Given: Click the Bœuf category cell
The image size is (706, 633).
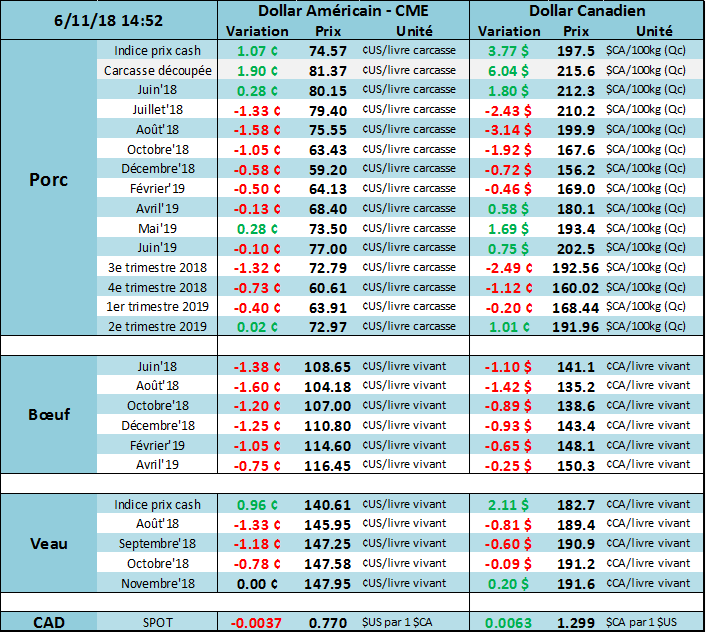Looking at the screenshot, I should coord(50,415).
